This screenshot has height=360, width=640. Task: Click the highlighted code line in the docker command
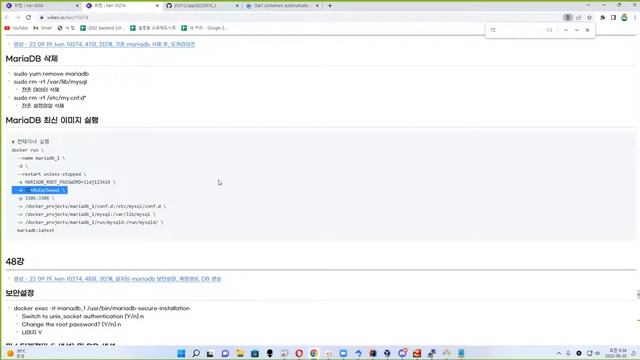click(40, 190)
